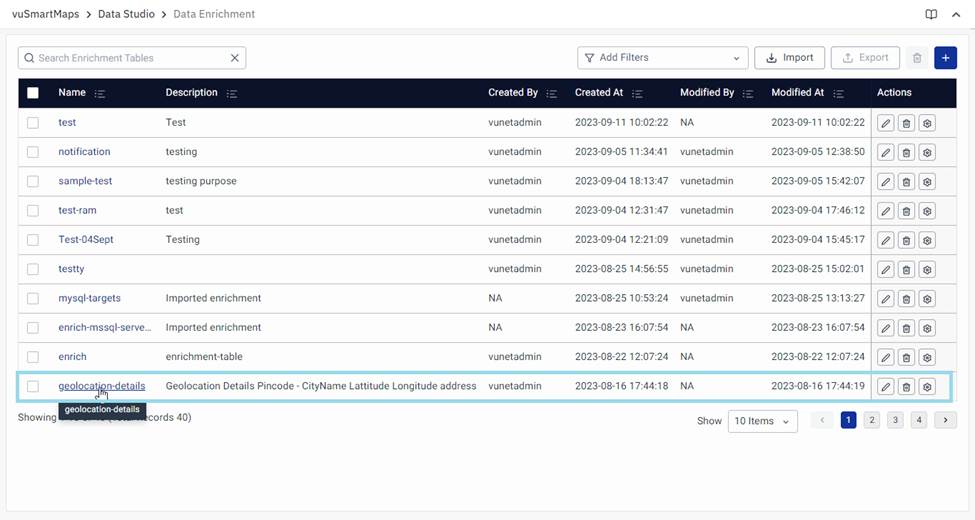Go to page 2 of results
This screenshot has height=520, width=975.
coord(872,421)
